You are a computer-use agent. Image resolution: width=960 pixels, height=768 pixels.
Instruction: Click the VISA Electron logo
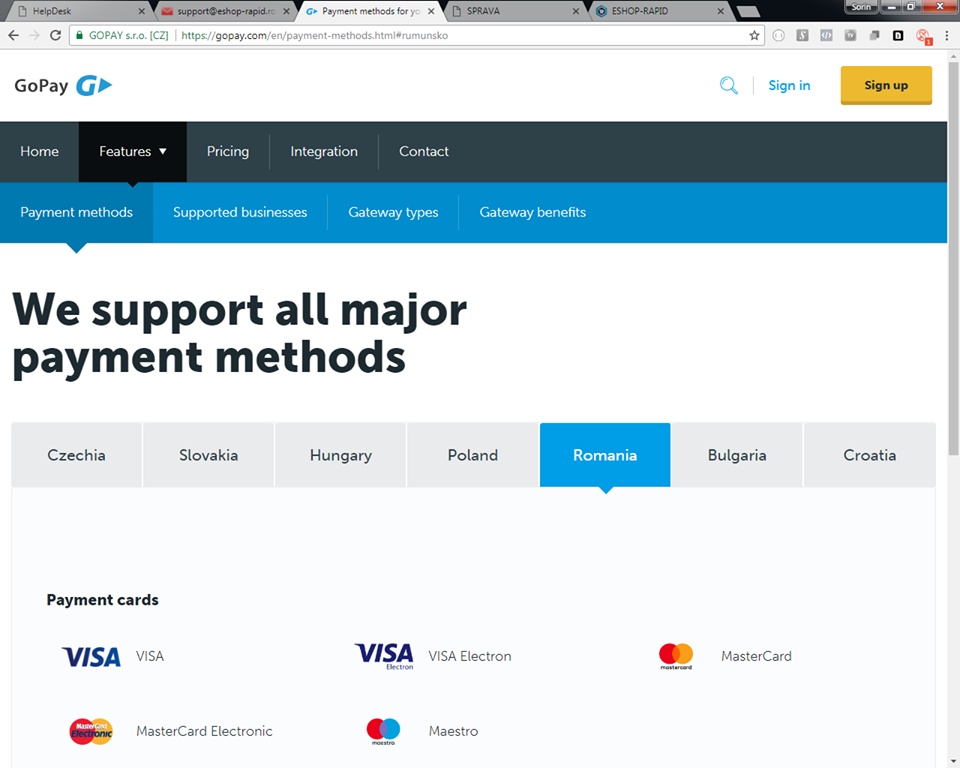(x=384, y=656)
